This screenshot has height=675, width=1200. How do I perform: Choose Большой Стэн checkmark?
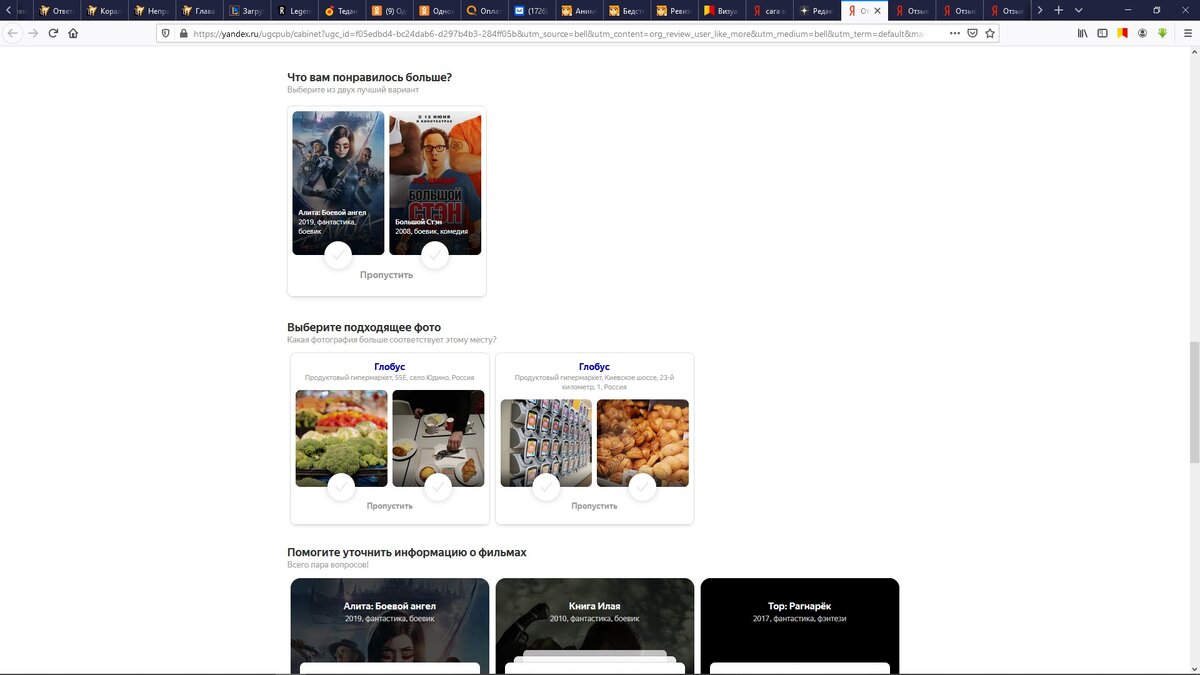click(x=435, y=255)
